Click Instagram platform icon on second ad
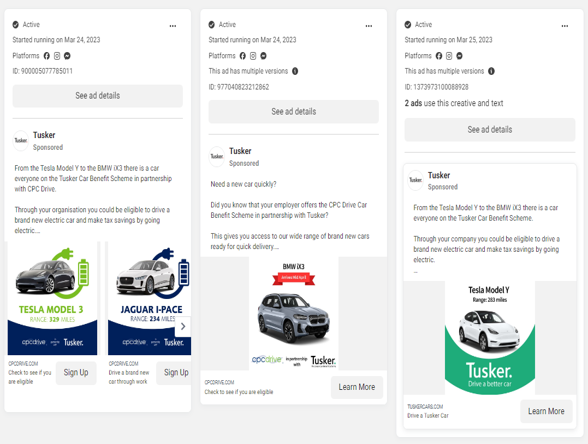Image resolution: width=588 pixels, height=444 pixels. 253,56
